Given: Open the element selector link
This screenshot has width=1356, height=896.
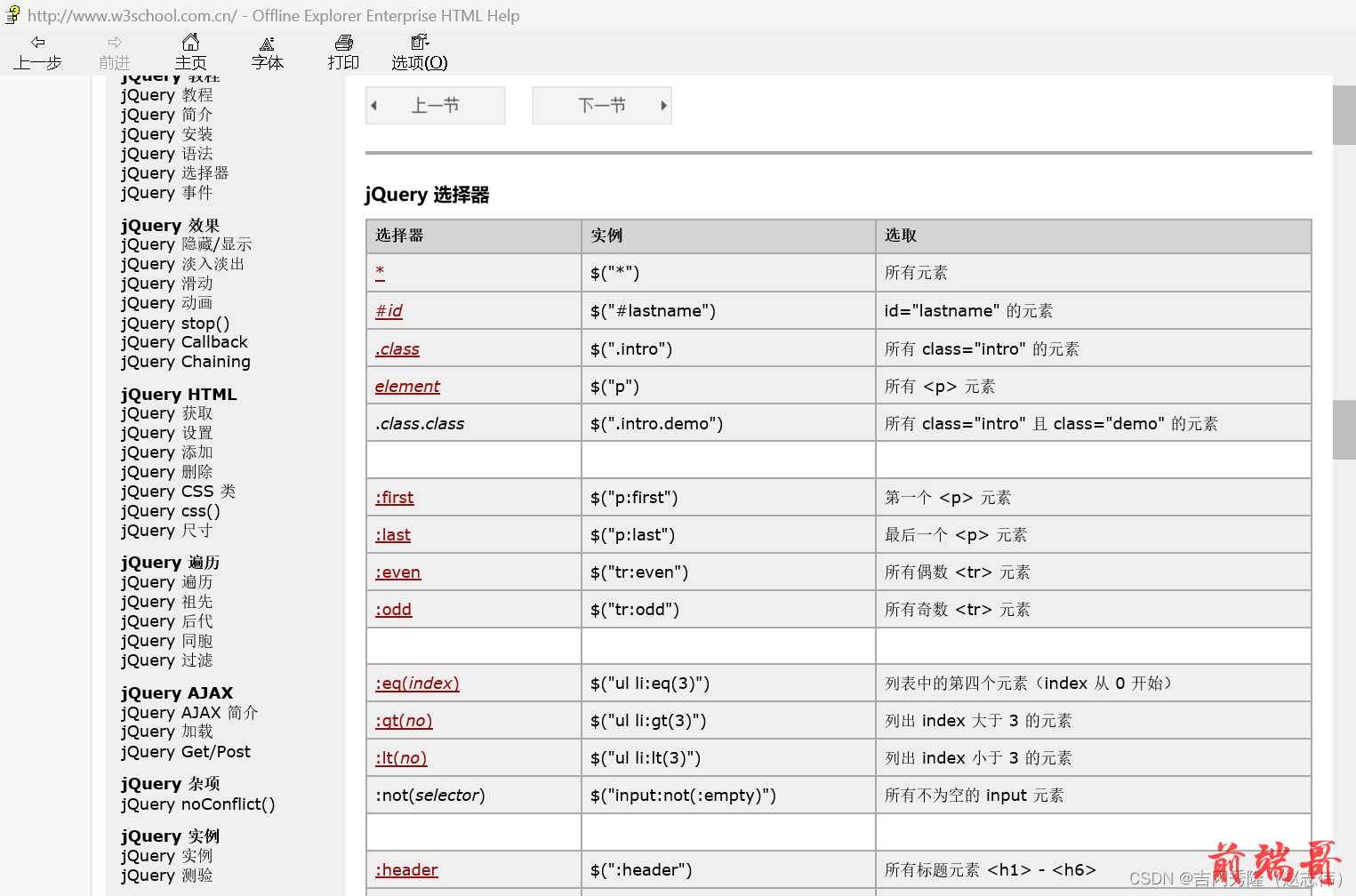Looking at the screenshot, I should click(407, 387).
